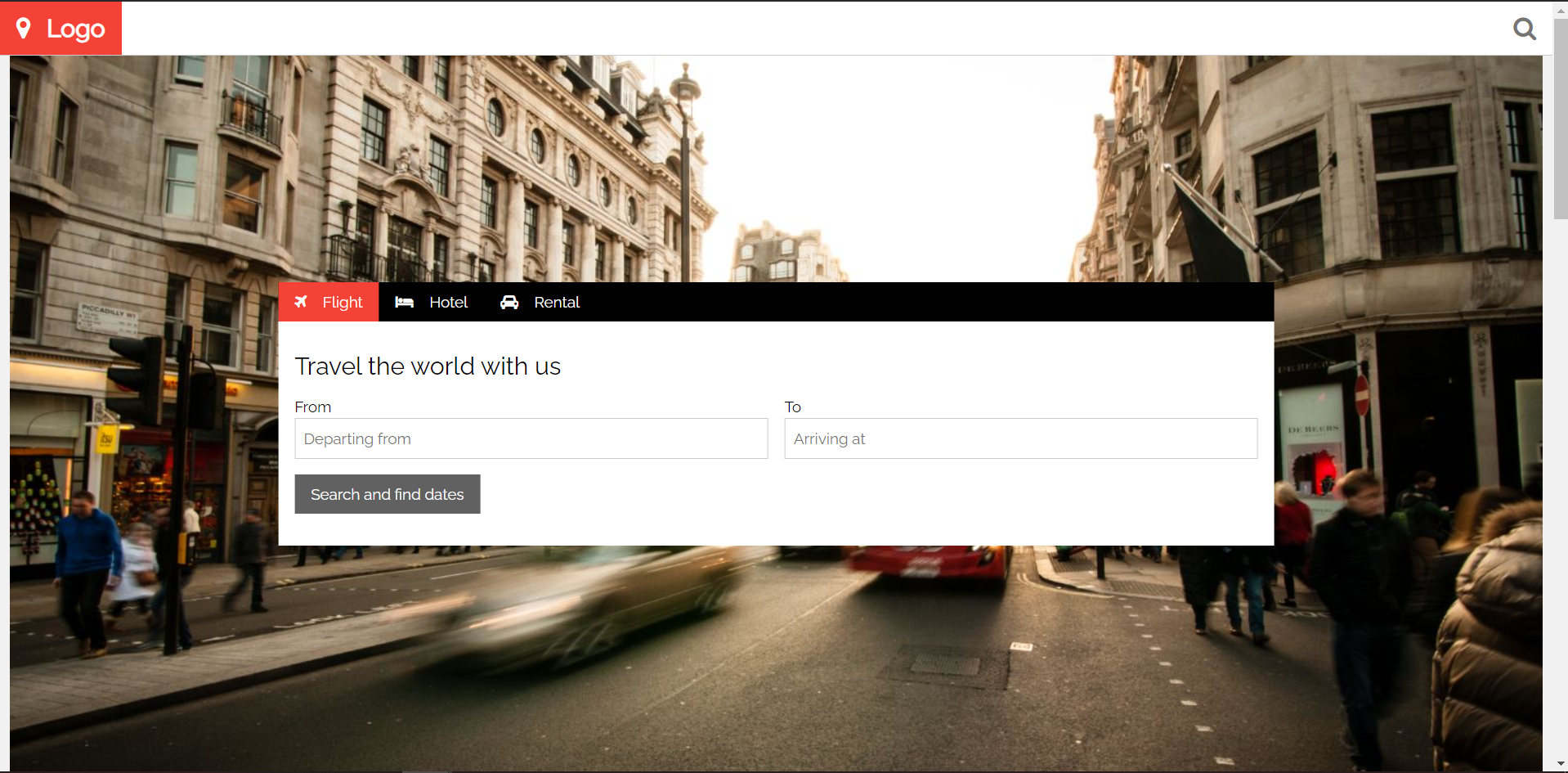Select the Flight tab label
The height and width of the screenshot is (773, 1568).
tap(342, 303)
